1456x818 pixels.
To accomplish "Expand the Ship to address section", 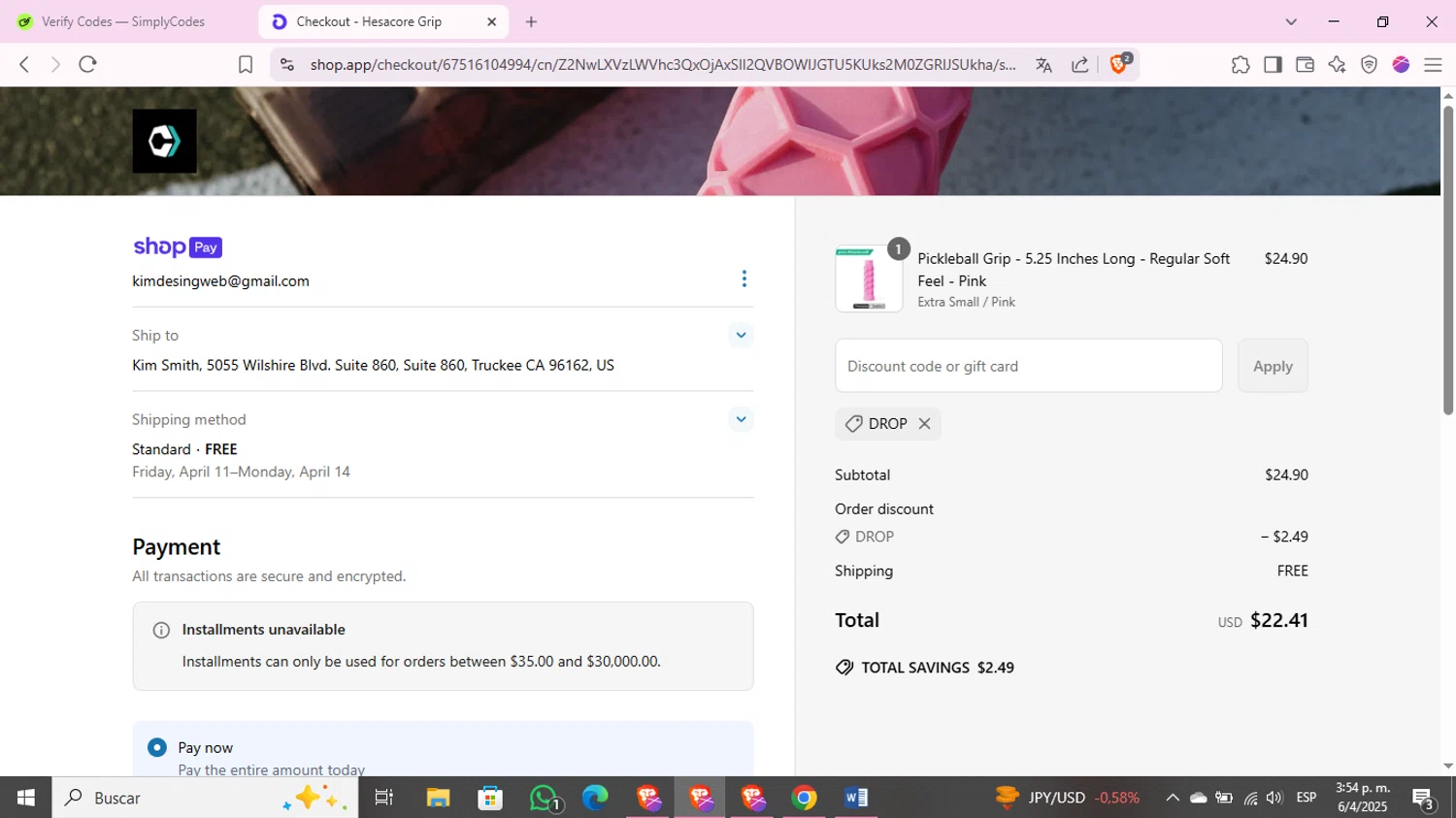I will pyautogui.click(x=741, y=336).
